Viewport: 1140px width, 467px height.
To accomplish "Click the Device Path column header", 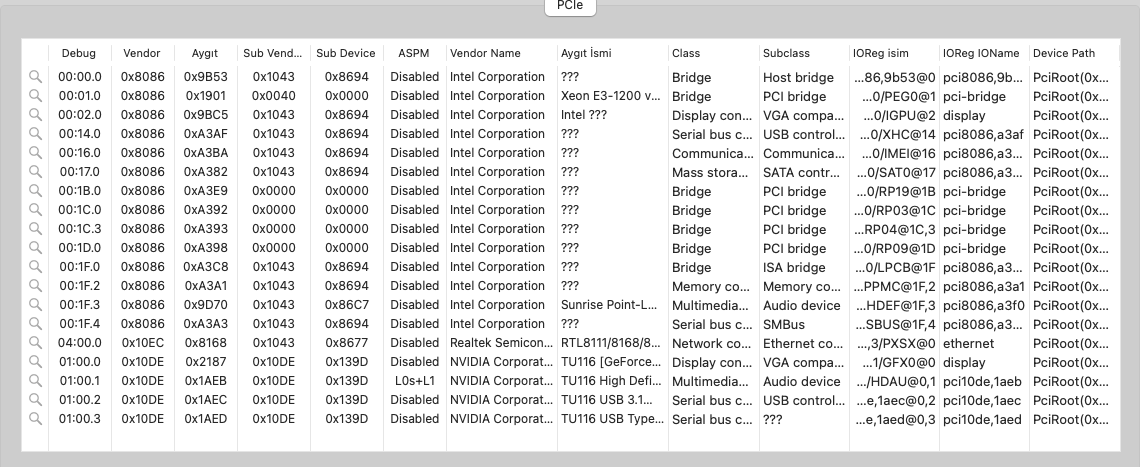I will (1063, 53).
